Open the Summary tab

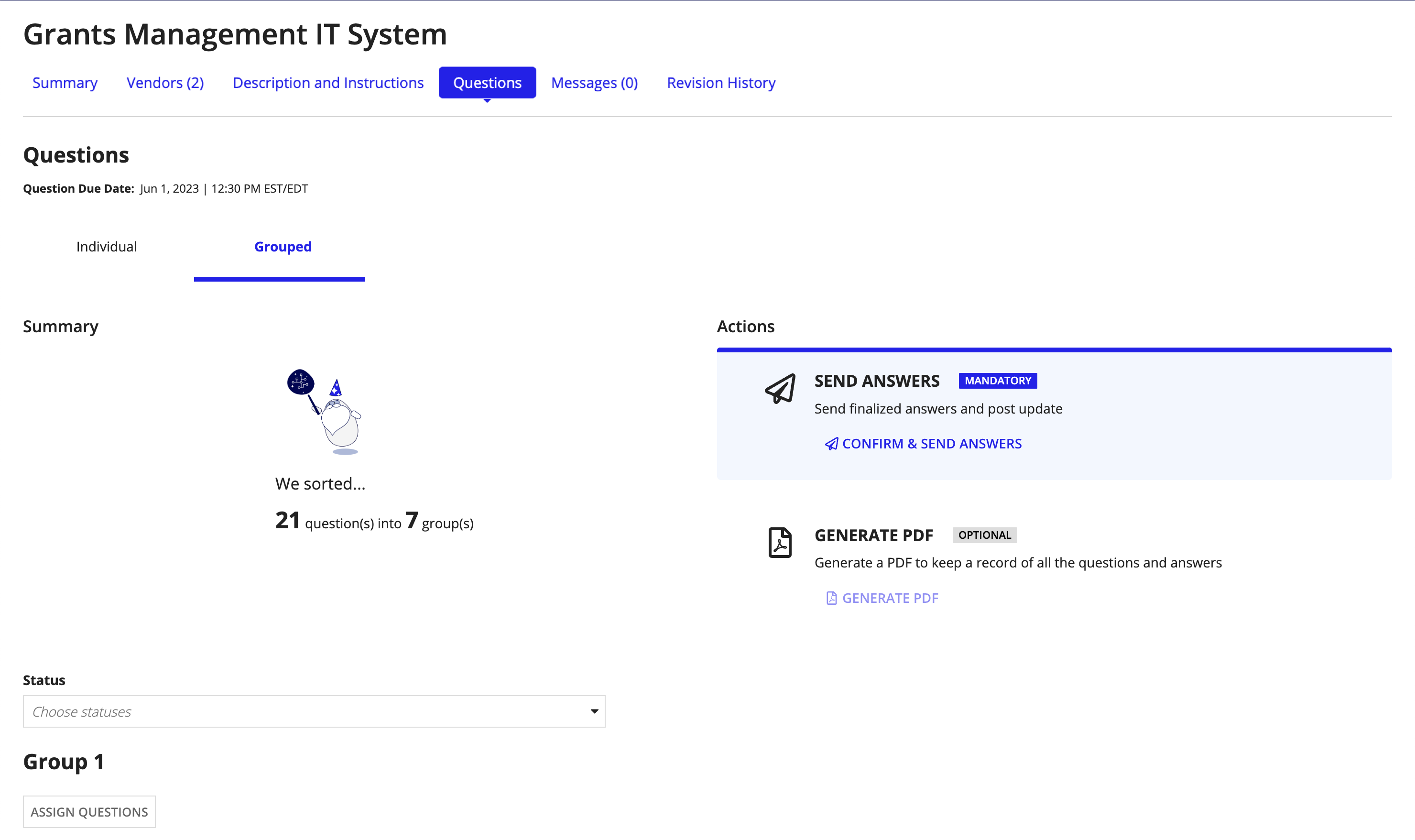pos(65,83)
